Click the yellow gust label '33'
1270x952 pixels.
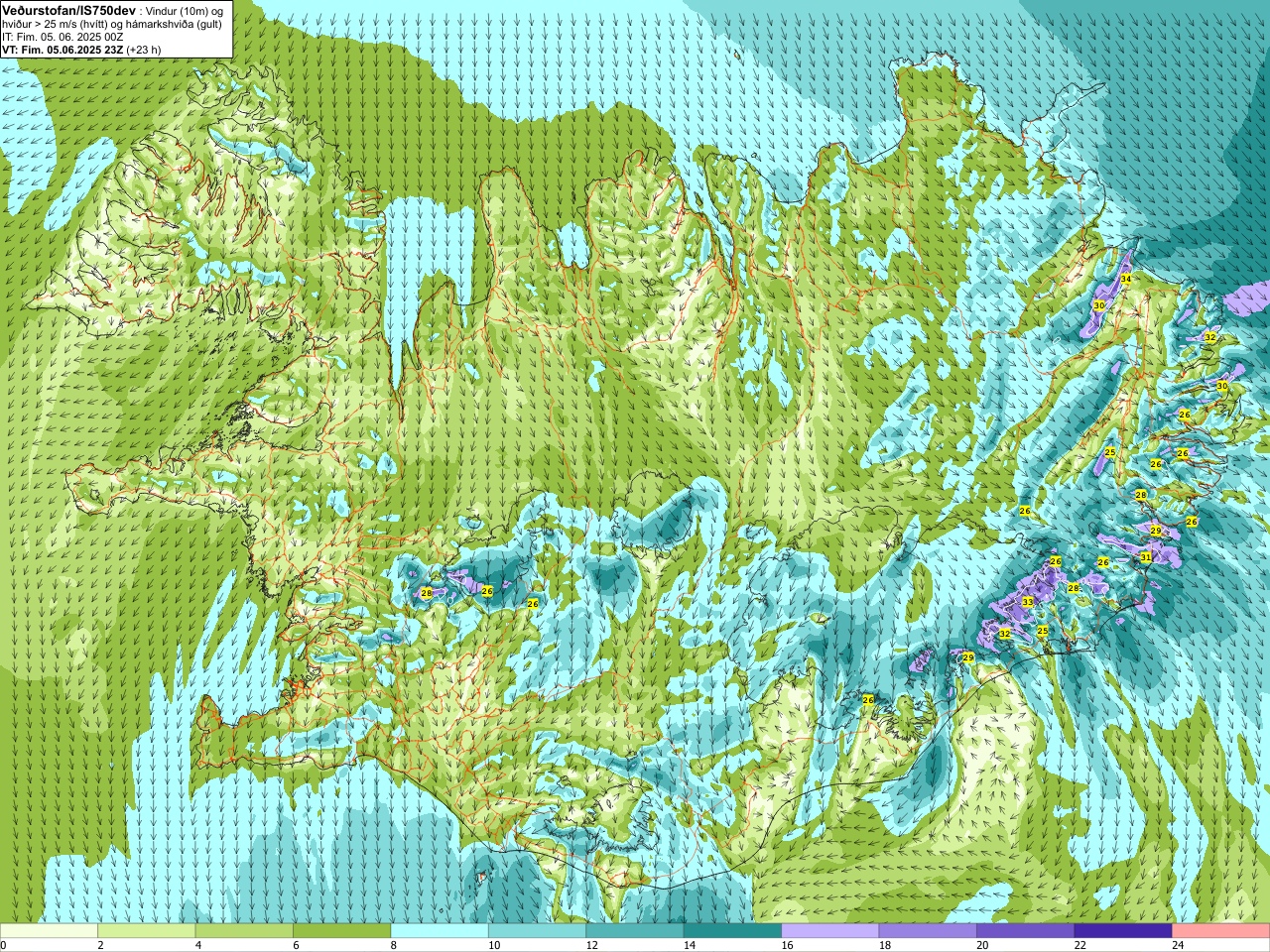click(1027, 602)
